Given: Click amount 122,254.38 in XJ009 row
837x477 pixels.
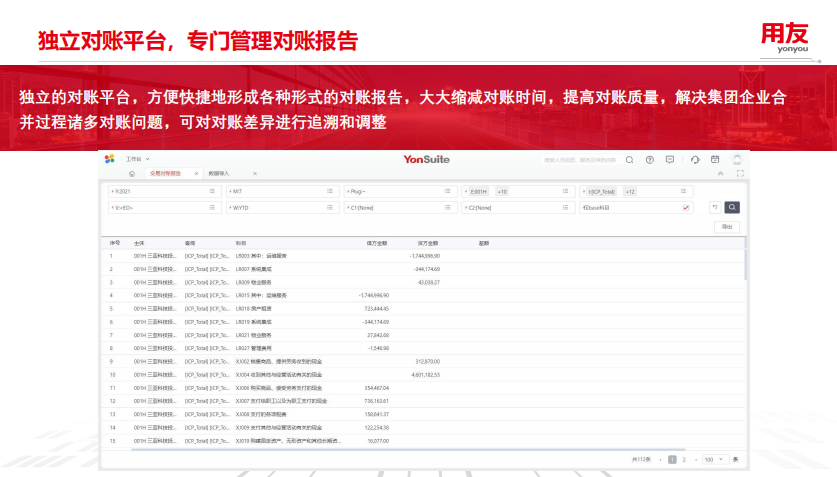Looking at the screenshot, I should [x=376, y=427].
